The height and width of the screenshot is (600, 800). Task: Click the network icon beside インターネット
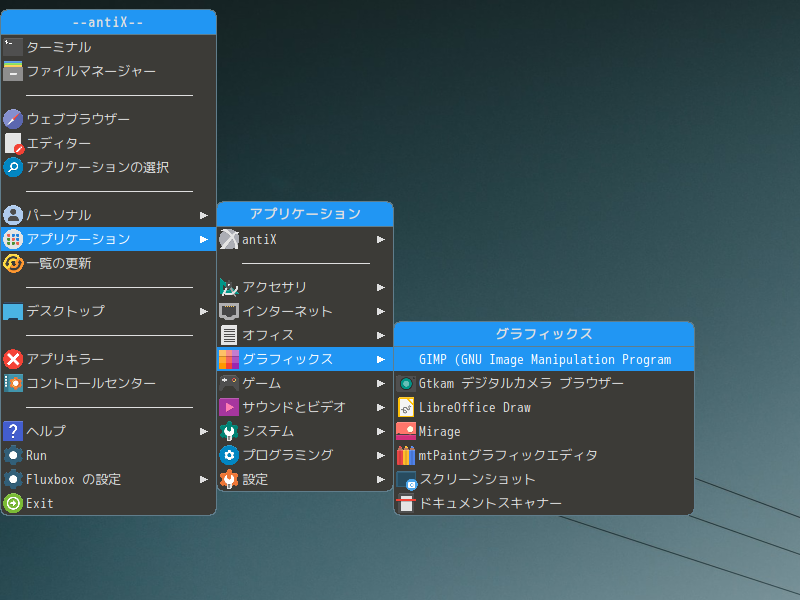point(229,311)
